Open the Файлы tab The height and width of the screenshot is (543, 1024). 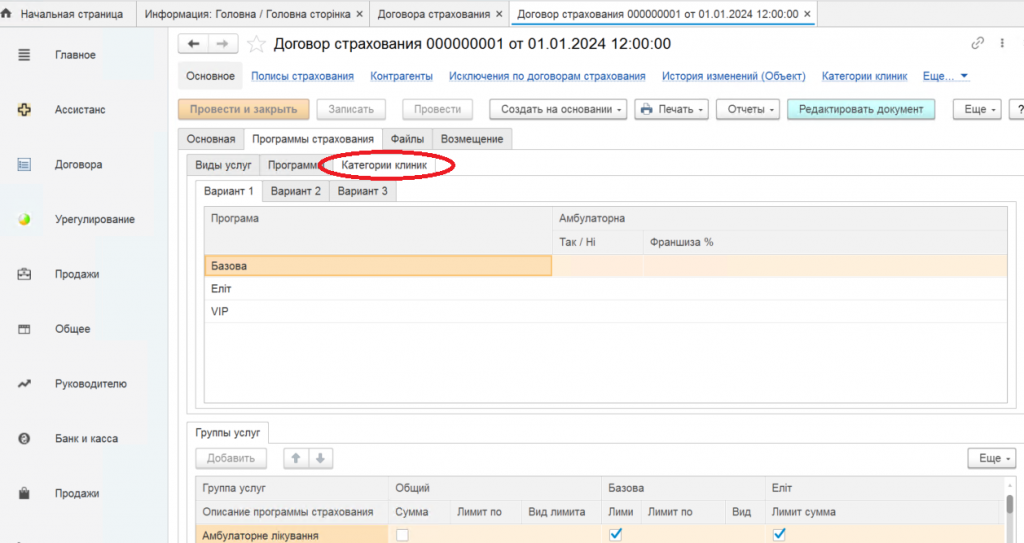[x=407, y=139]
